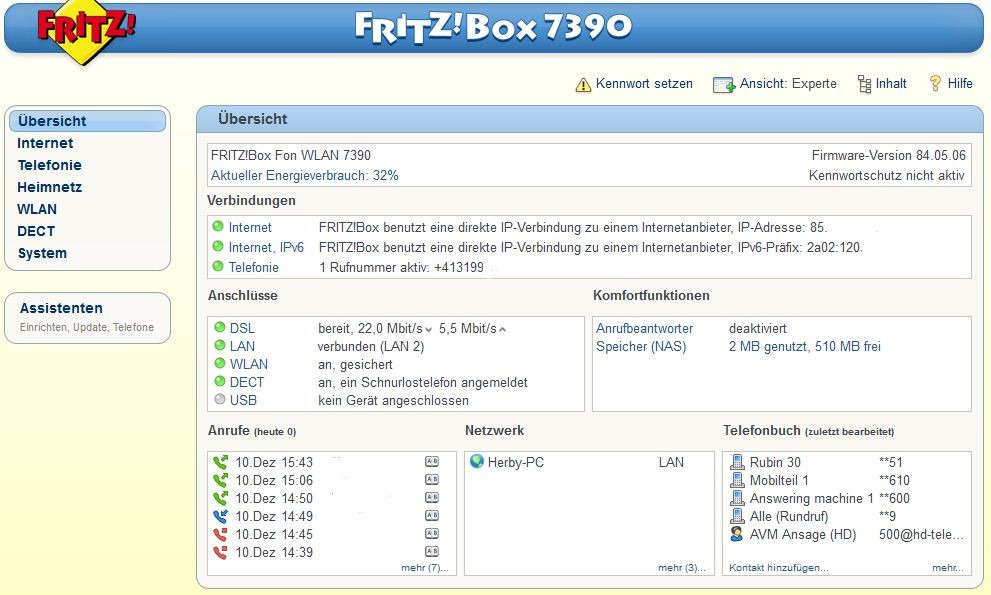Open the Anrufbeantworter link
Screen dimensions: 991x595
tap(644, 328)
